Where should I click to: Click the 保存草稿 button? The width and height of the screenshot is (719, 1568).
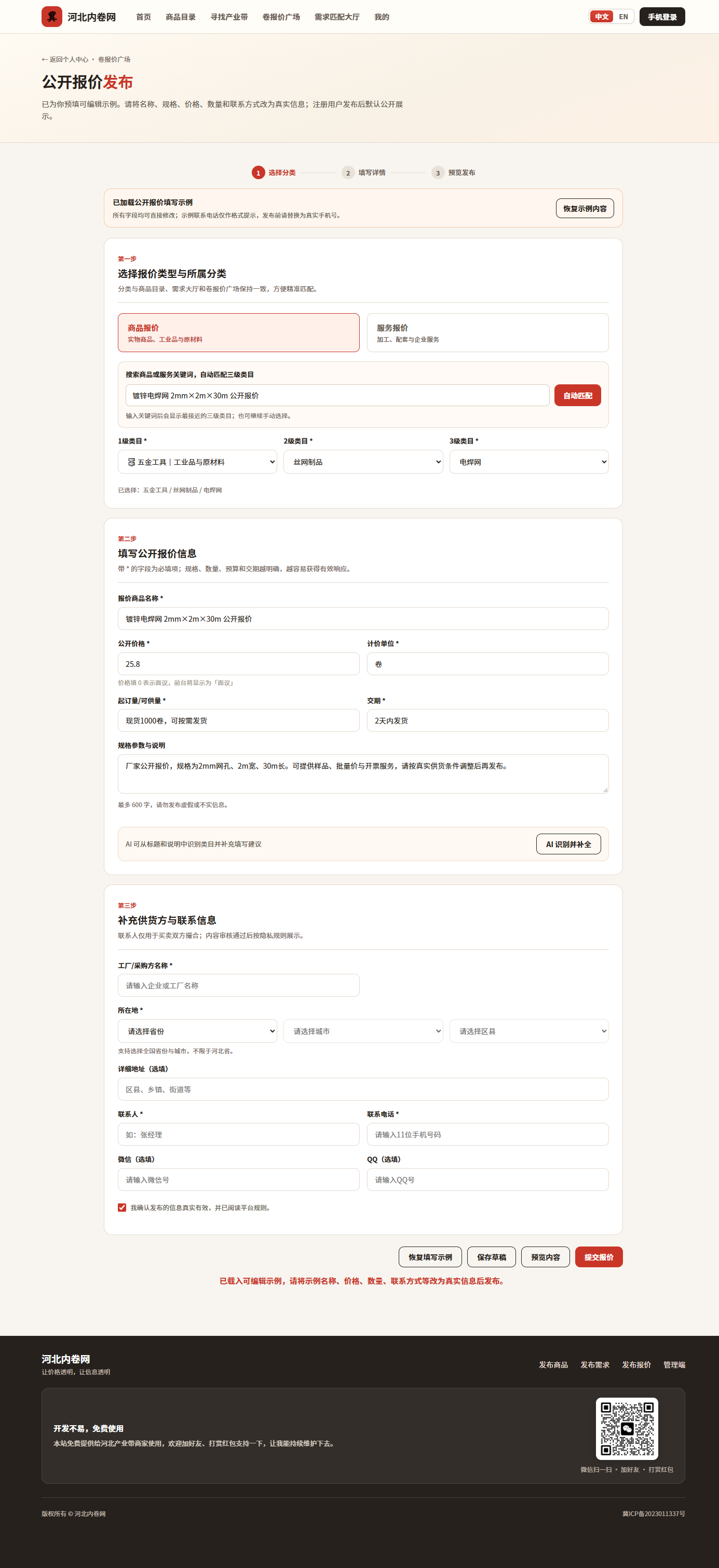click(492, 1256)
